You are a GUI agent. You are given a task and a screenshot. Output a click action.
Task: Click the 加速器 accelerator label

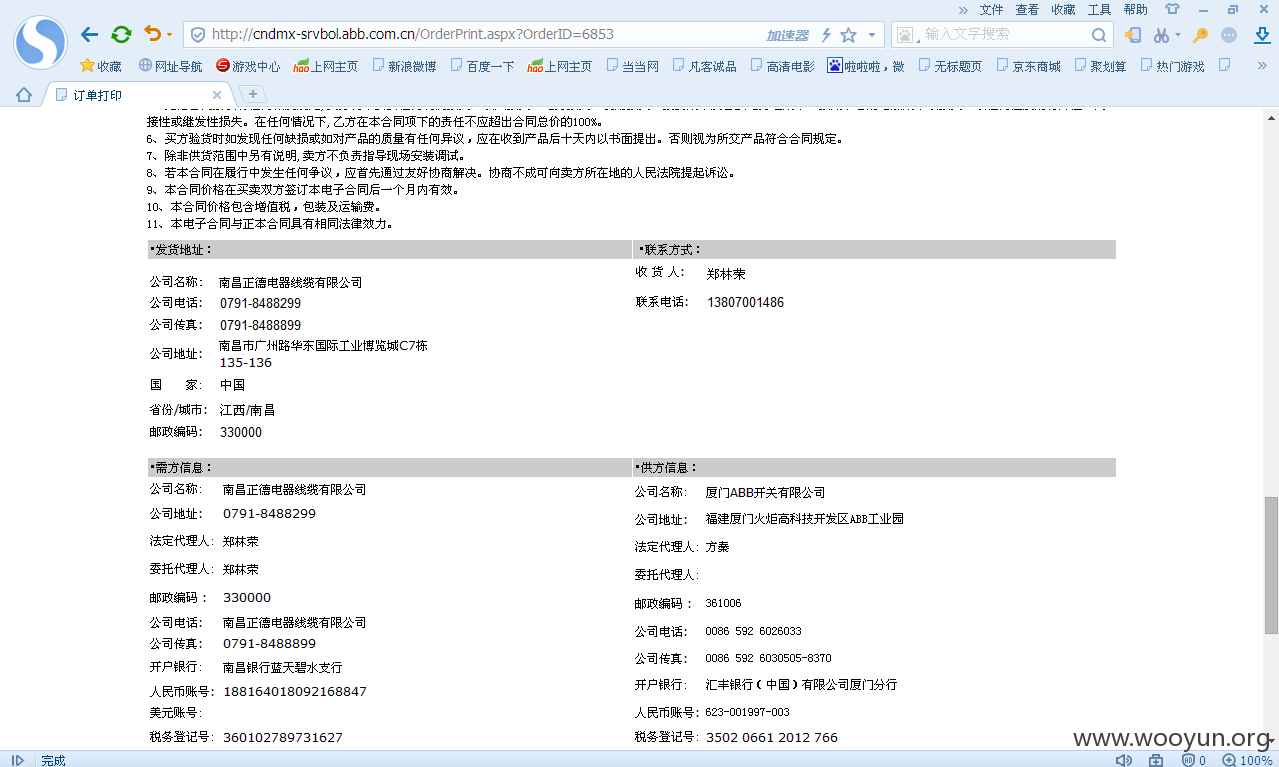click(788, 35)
